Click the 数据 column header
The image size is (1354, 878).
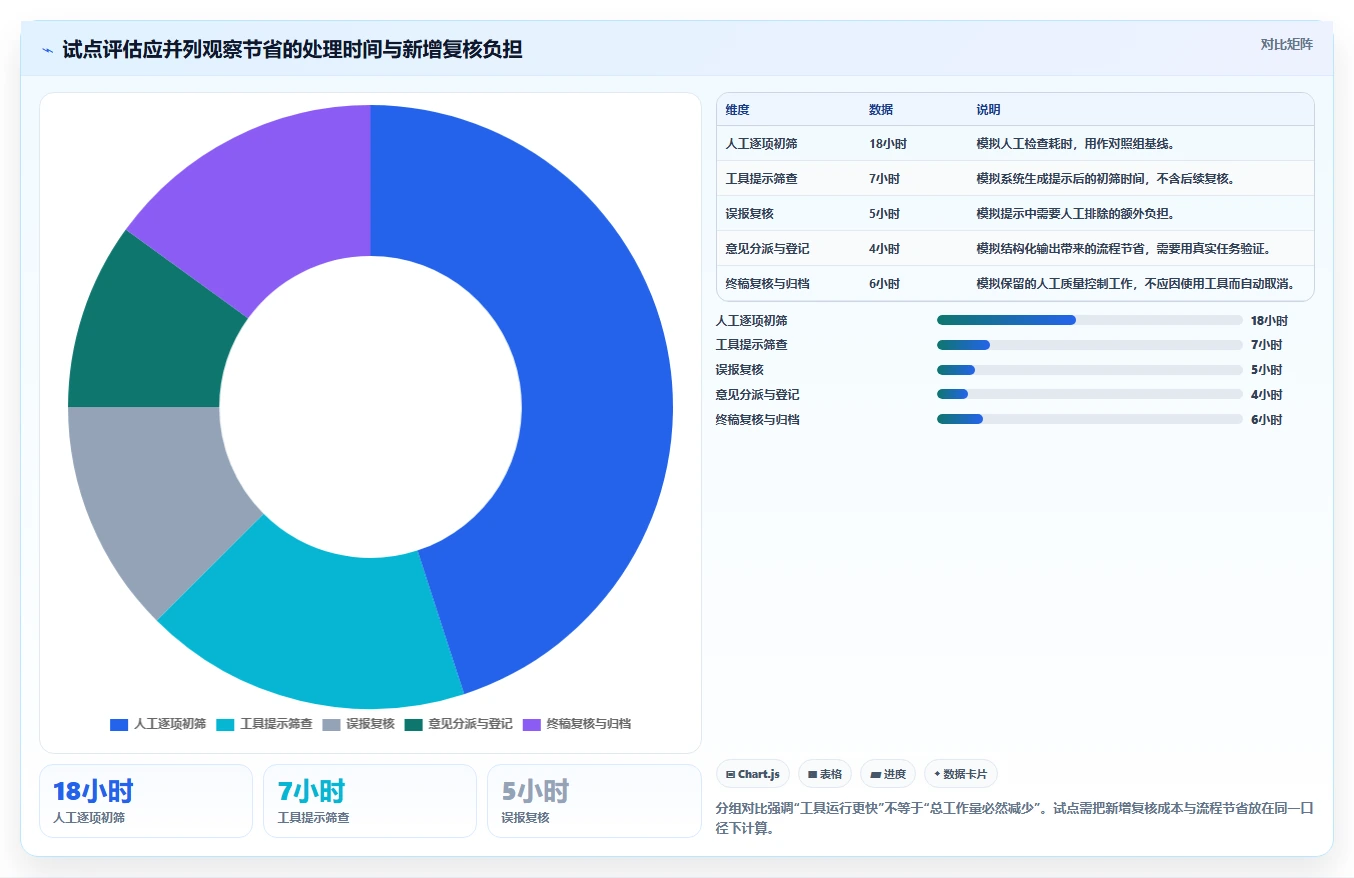click(x=881, y=110)
